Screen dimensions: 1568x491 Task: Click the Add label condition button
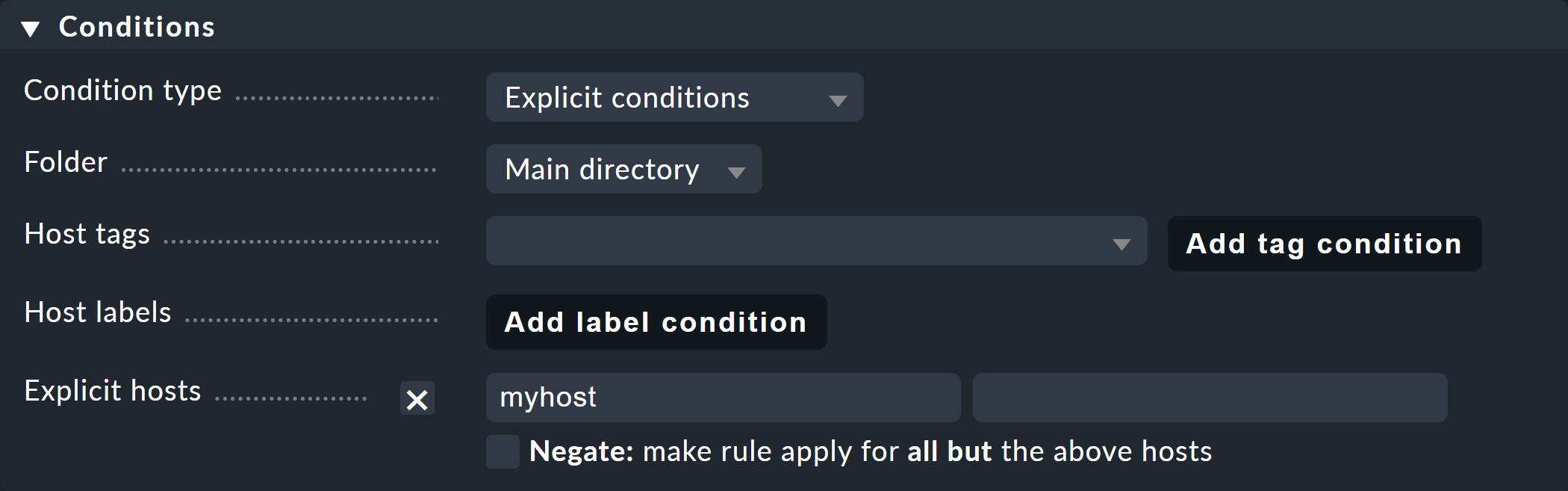coord(656,322)
